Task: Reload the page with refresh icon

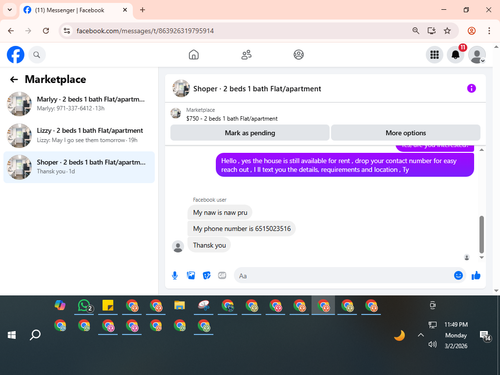Action: (46, 31)
